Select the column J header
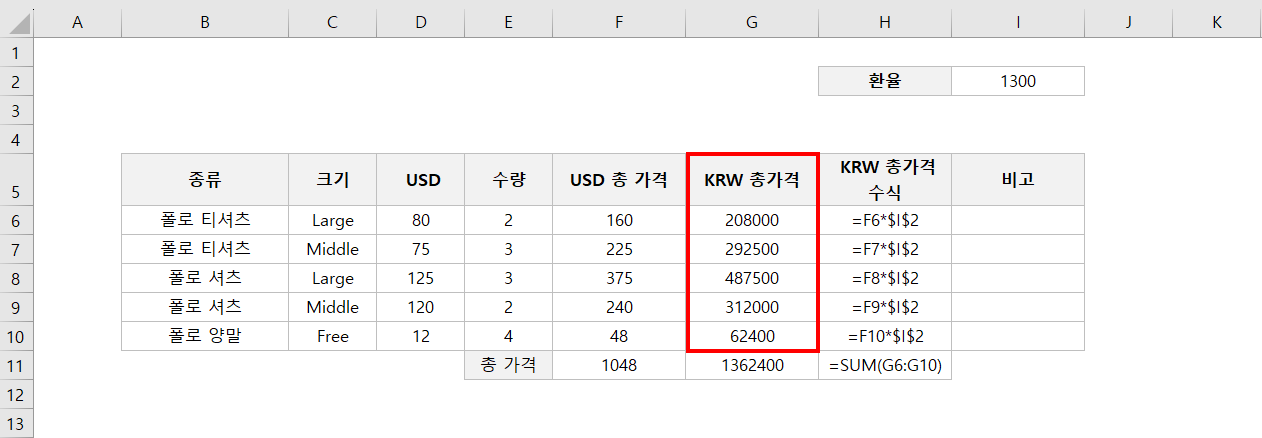 coord(1128,21)
